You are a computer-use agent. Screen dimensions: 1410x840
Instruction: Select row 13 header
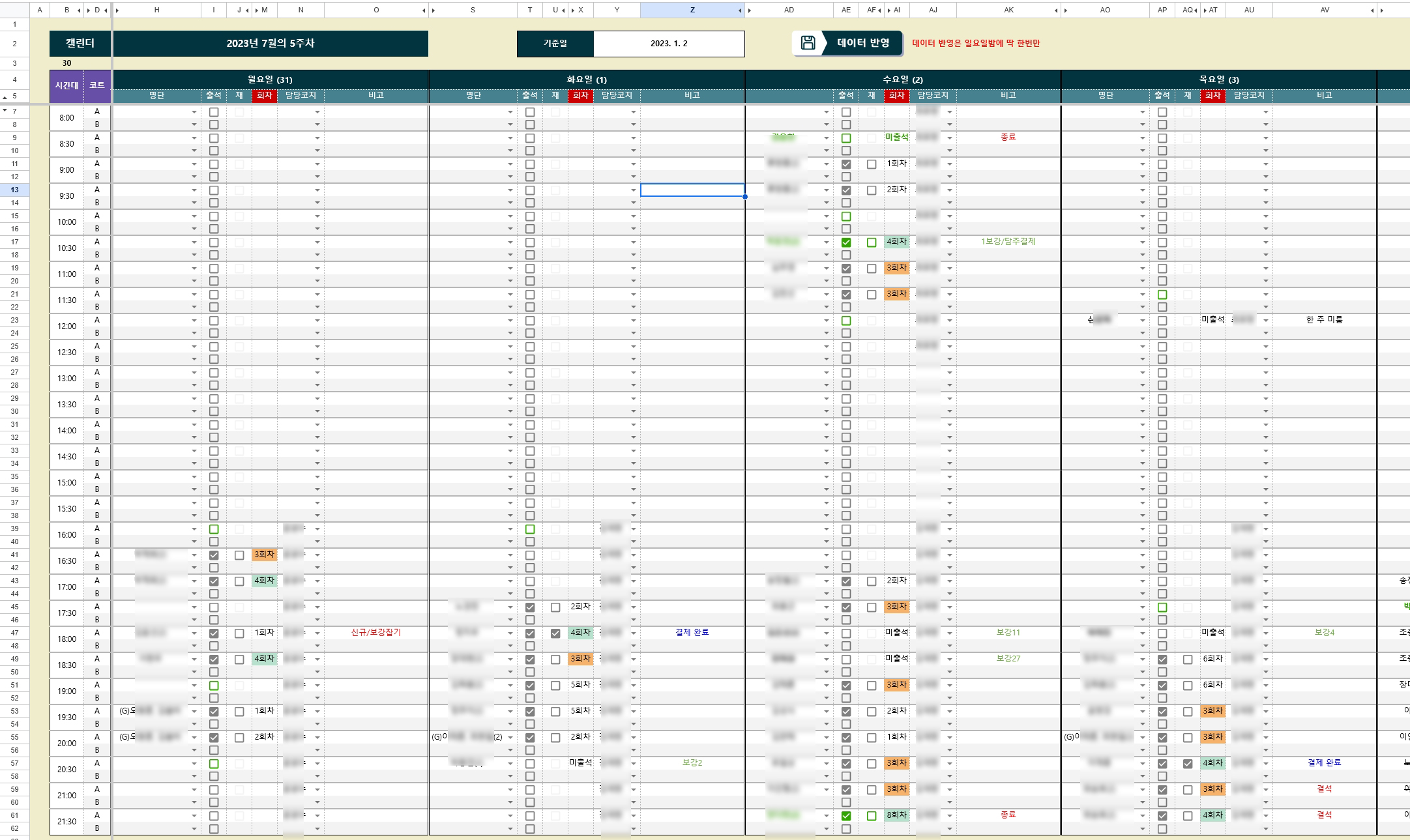(x=14, y=190)
